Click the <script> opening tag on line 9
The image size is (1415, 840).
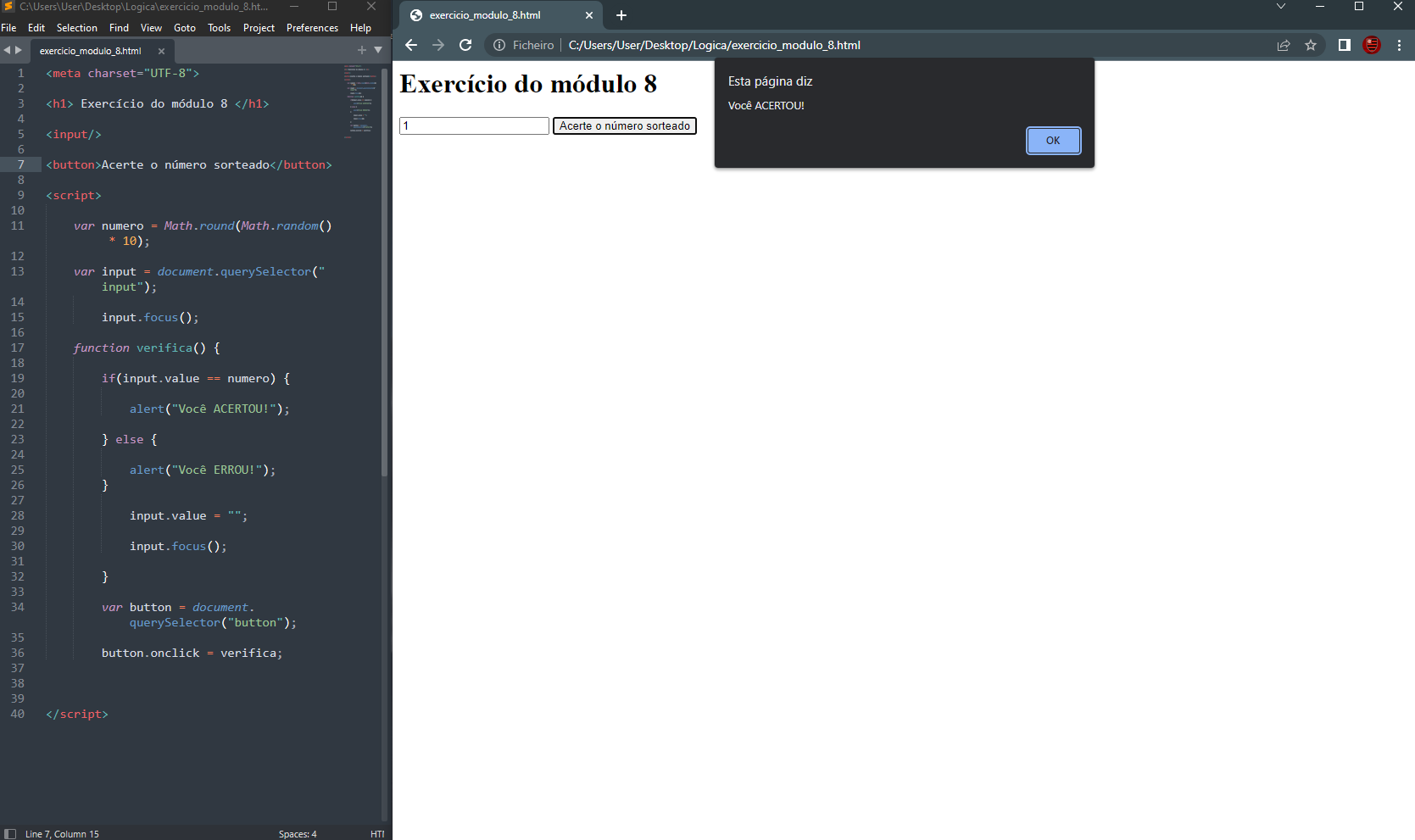coord(74,195)
